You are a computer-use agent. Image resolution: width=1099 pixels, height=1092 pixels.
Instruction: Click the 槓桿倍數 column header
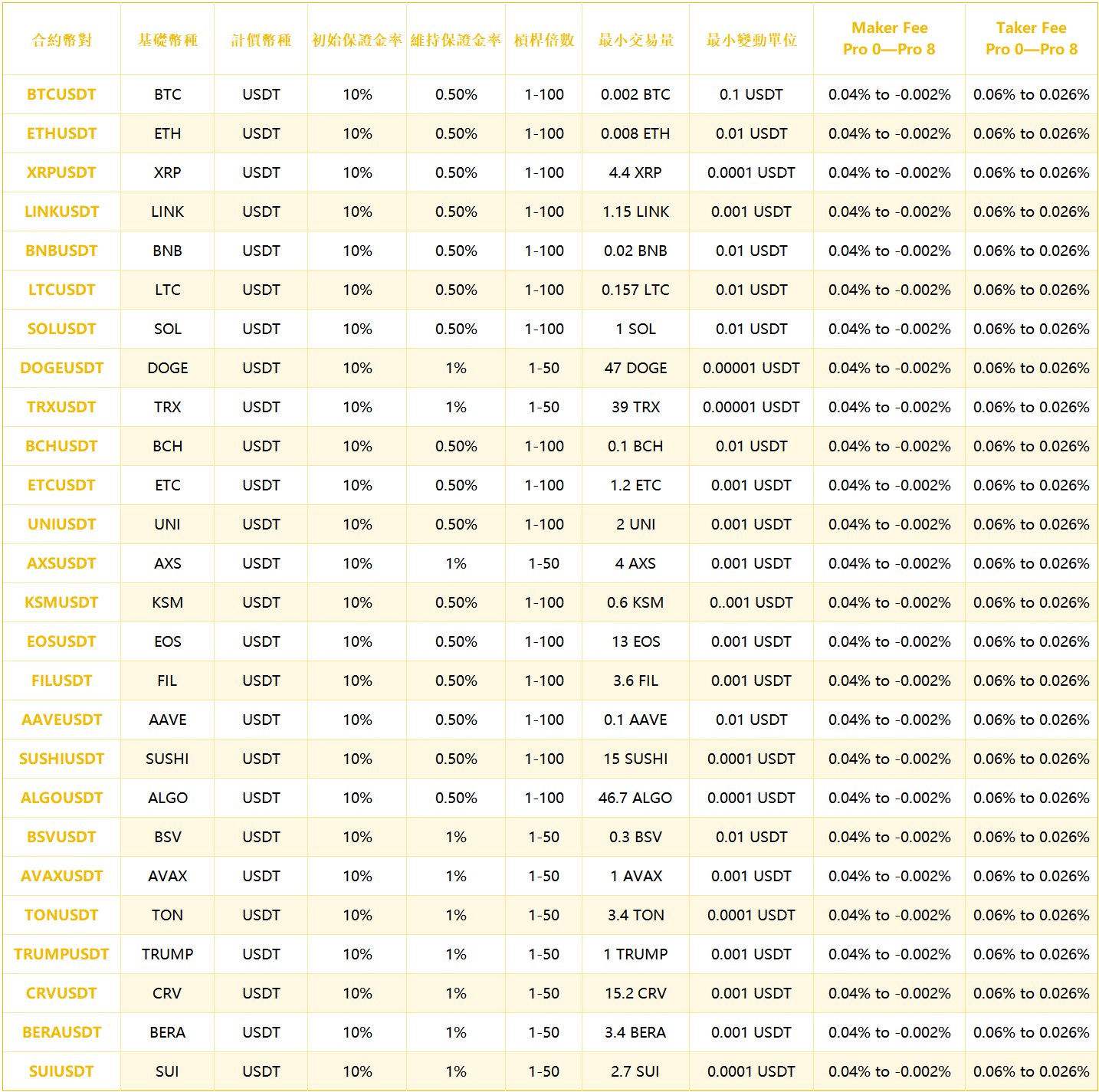tap(544, 40)
